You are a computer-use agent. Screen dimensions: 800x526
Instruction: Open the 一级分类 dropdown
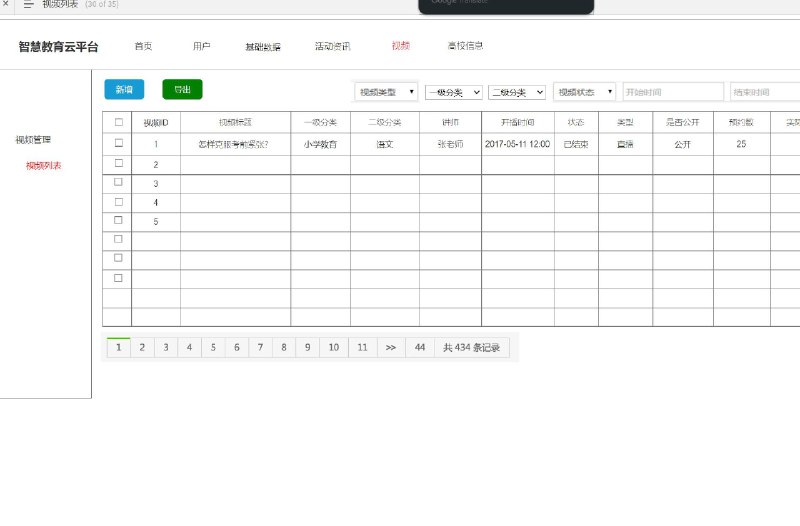(x=454, y=92)
